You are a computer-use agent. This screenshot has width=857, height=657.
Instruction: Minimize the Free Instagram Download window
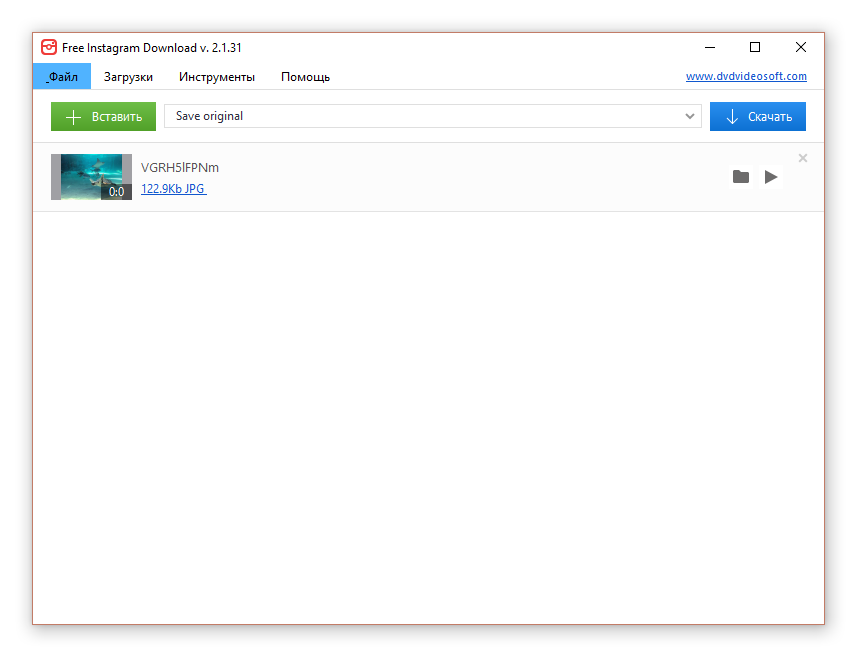pyautogui.click(x=710, y=48)
